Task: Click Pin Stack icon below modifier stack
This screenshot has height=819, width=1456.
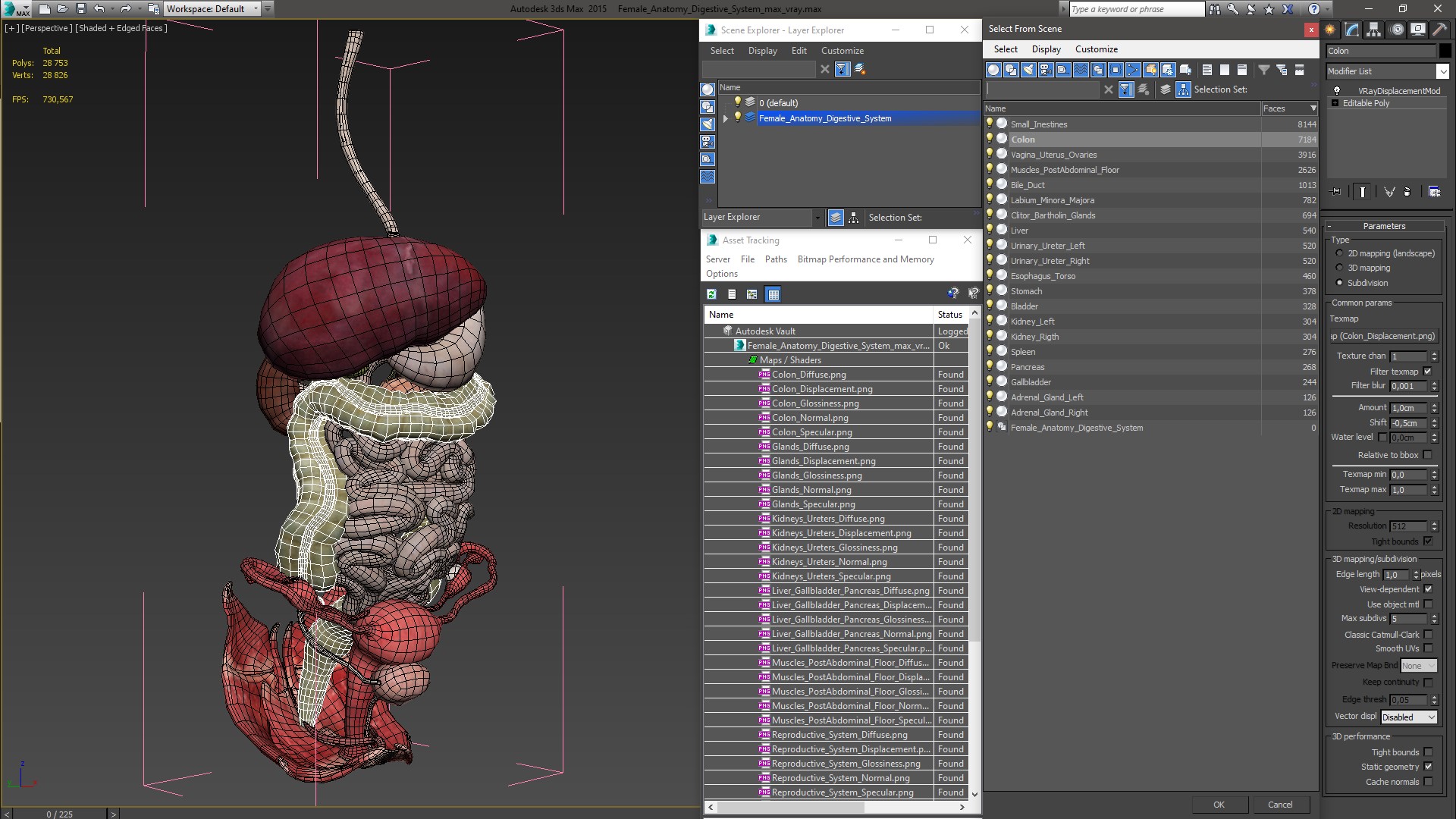Action: click(1336, 192)
